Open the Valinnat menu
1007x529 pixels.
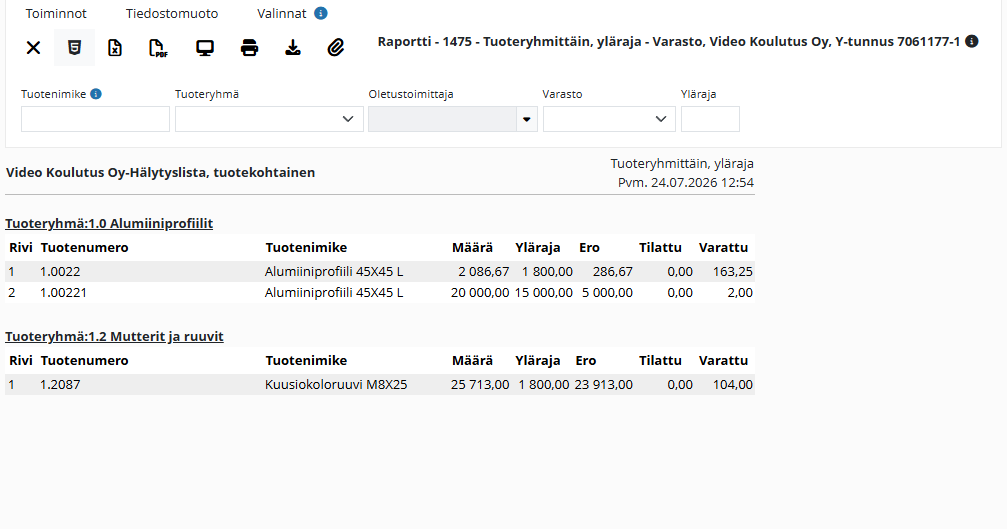[281, 13]
